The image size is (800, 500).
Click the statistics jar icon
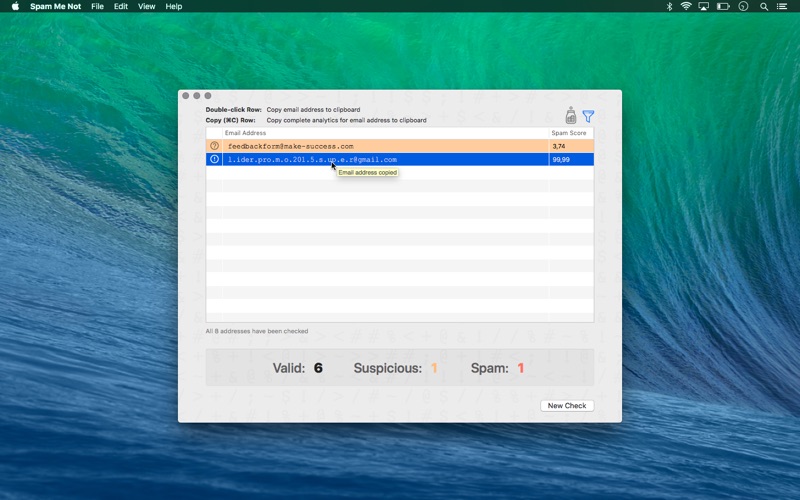tap(571, 116)
